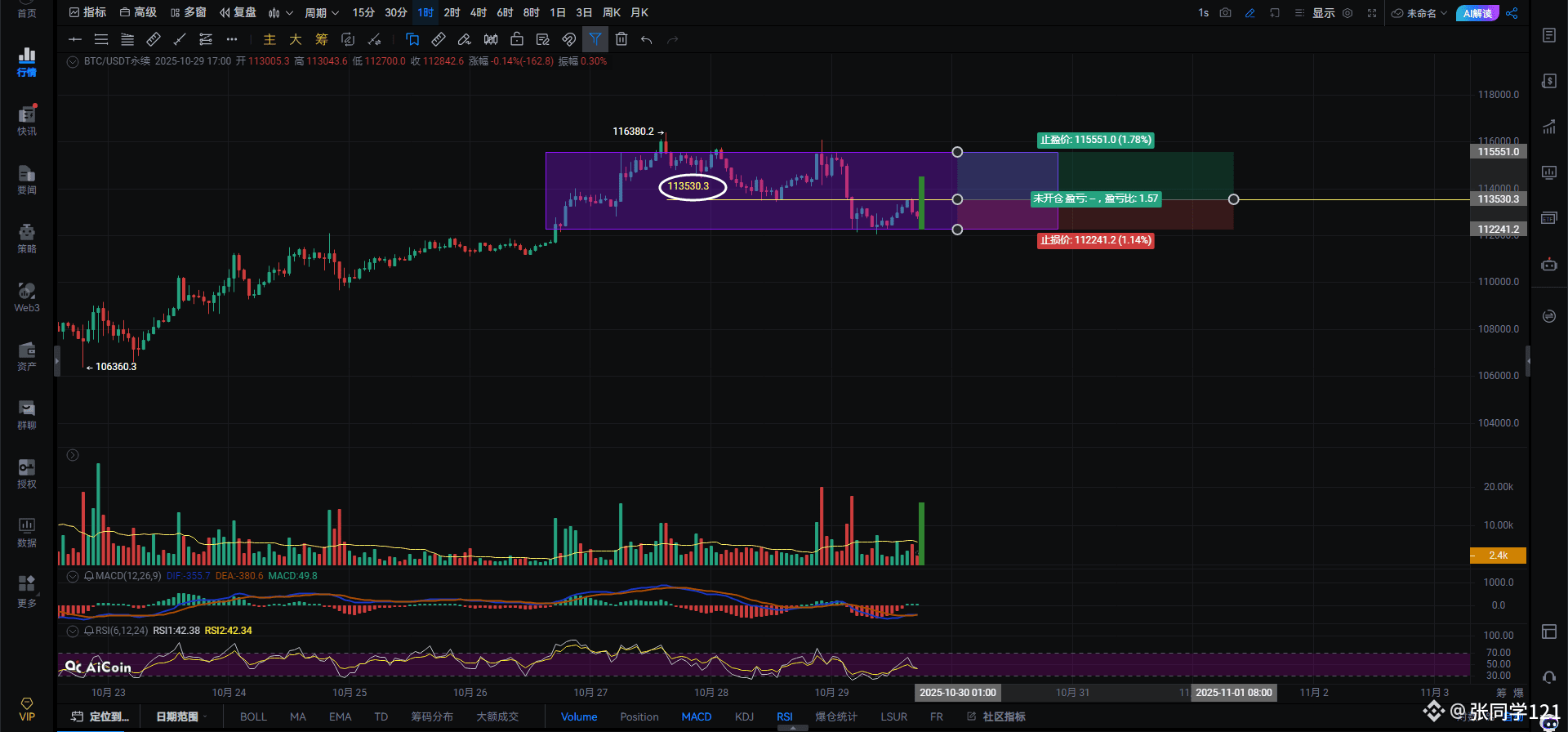Click the share icon beside AI解读
The height and width of the screenshot is (732, 1568).
(1512, 13)
